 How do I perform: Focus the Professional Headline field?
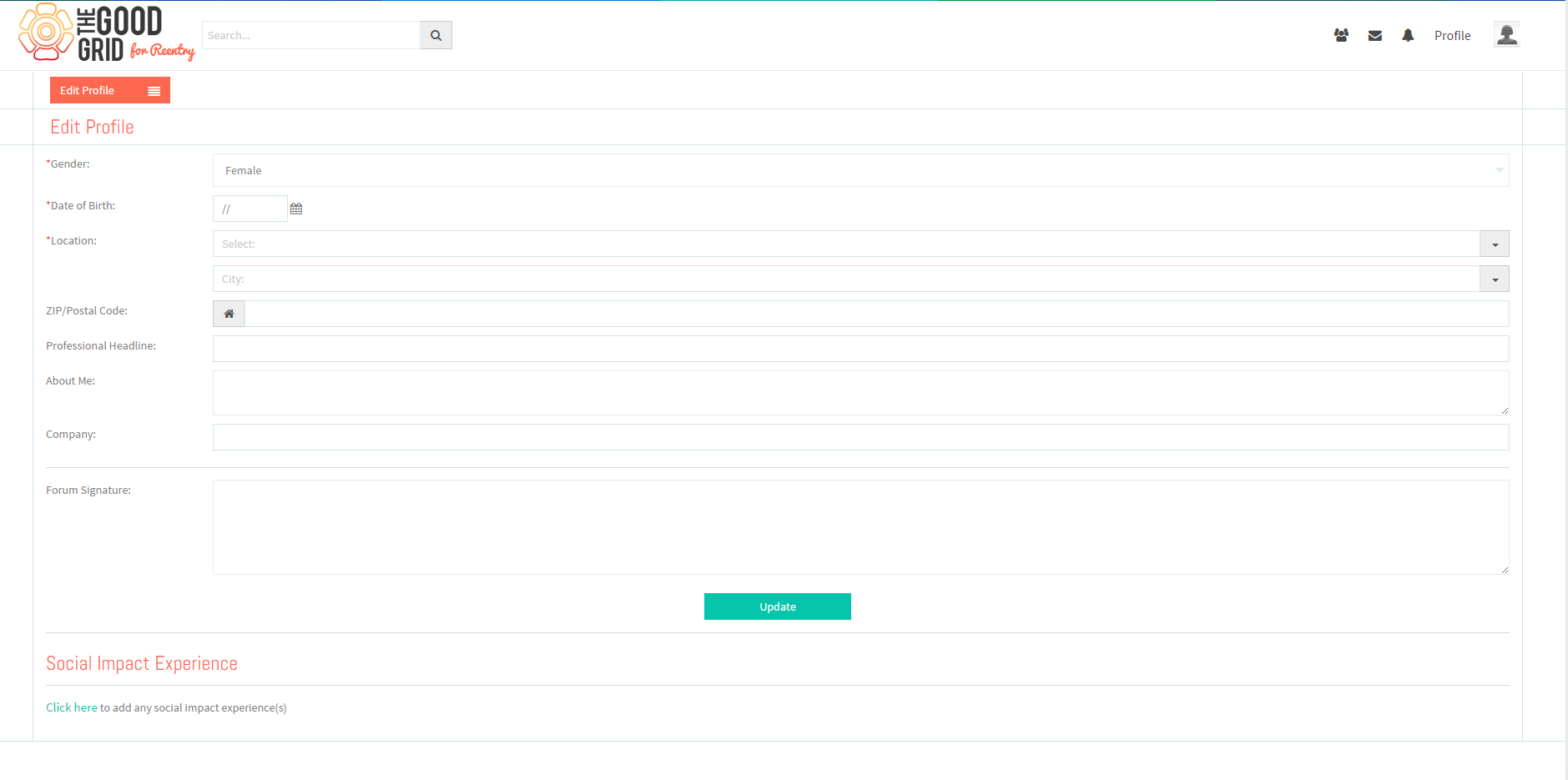(861, 349)
